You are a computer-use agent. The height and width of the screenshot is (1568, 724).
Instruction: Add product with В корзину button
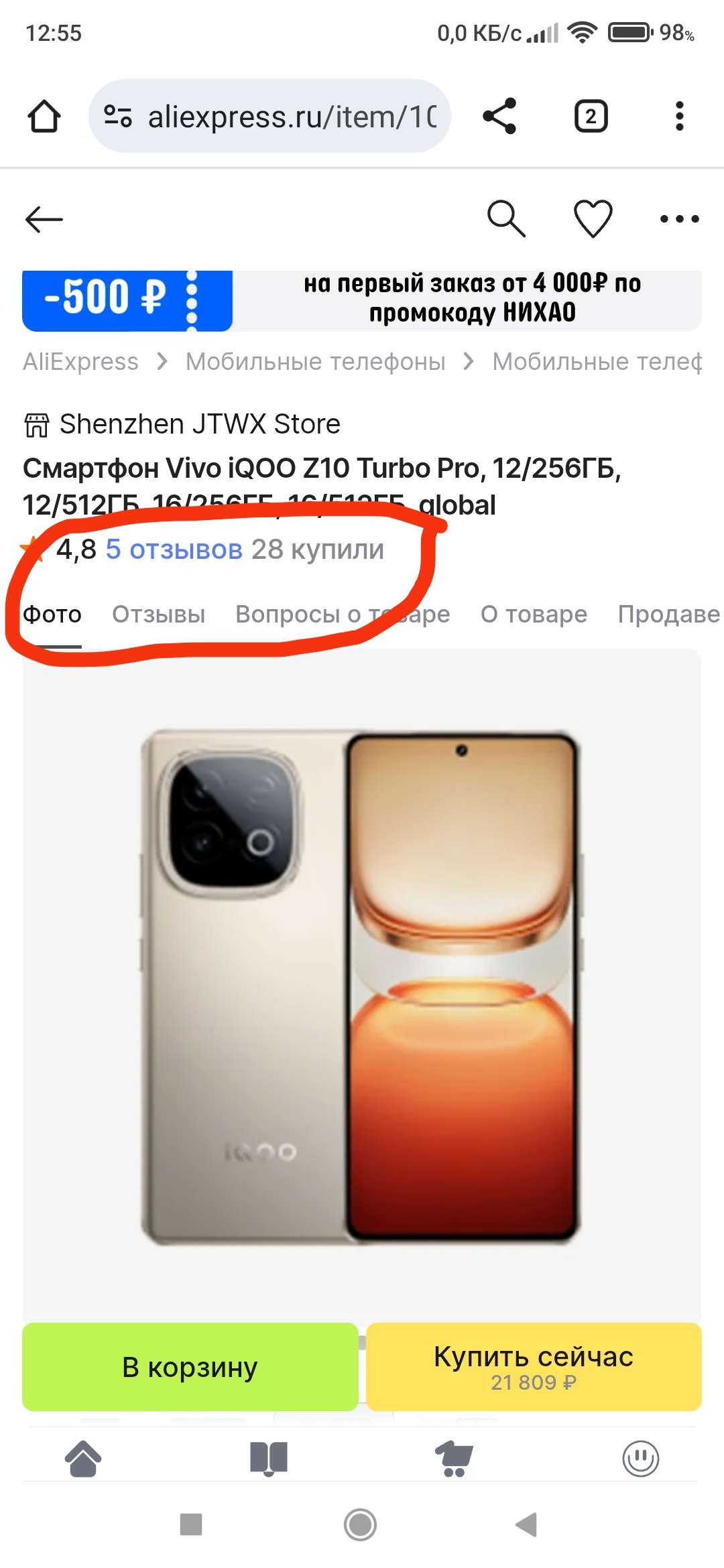(190, 1367)
